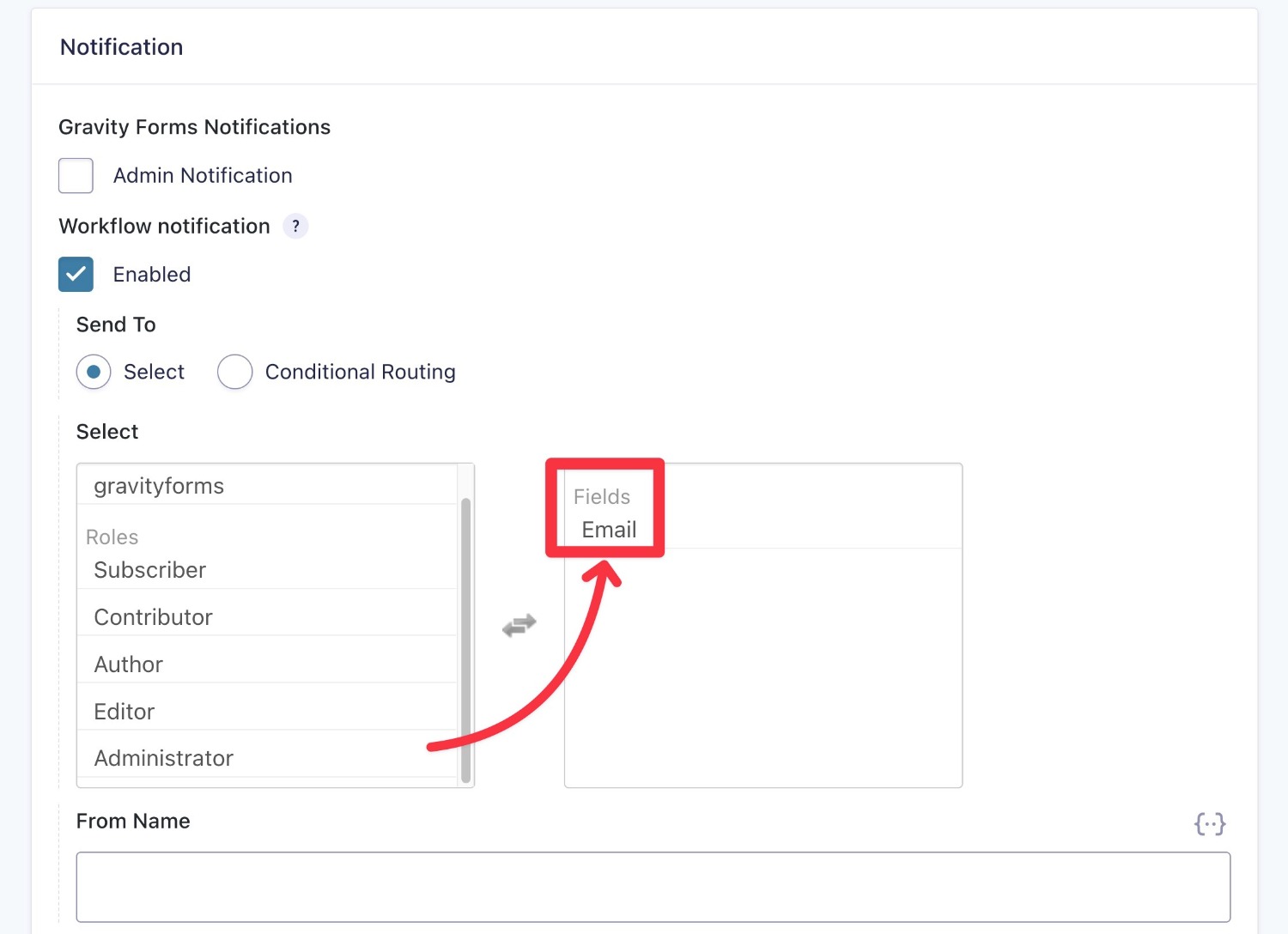Click the Enabled label text
1288x934 pixels.
pos(152,275)
